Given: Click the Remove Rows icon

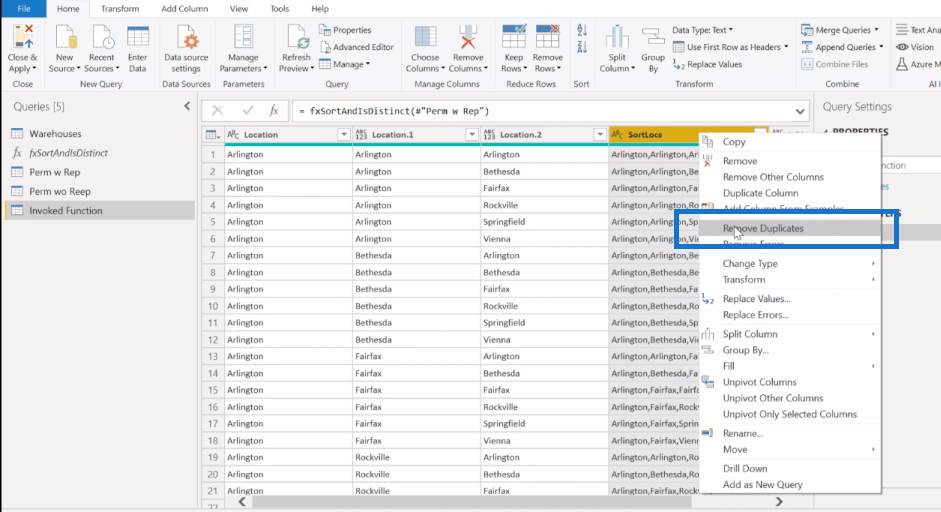Looking at the screenshot, I should pyautogui.click(x=547, y=38).
